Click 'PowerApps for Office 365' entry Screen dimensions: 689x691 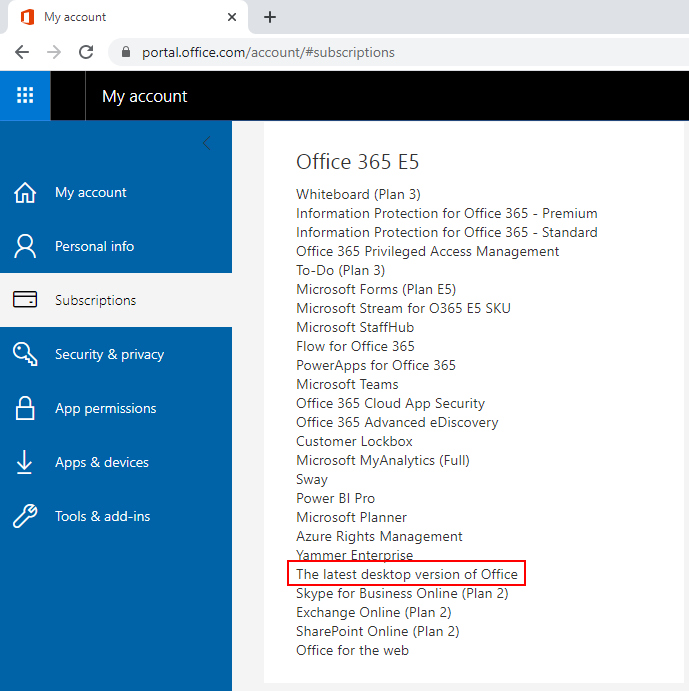pos(376,365)
